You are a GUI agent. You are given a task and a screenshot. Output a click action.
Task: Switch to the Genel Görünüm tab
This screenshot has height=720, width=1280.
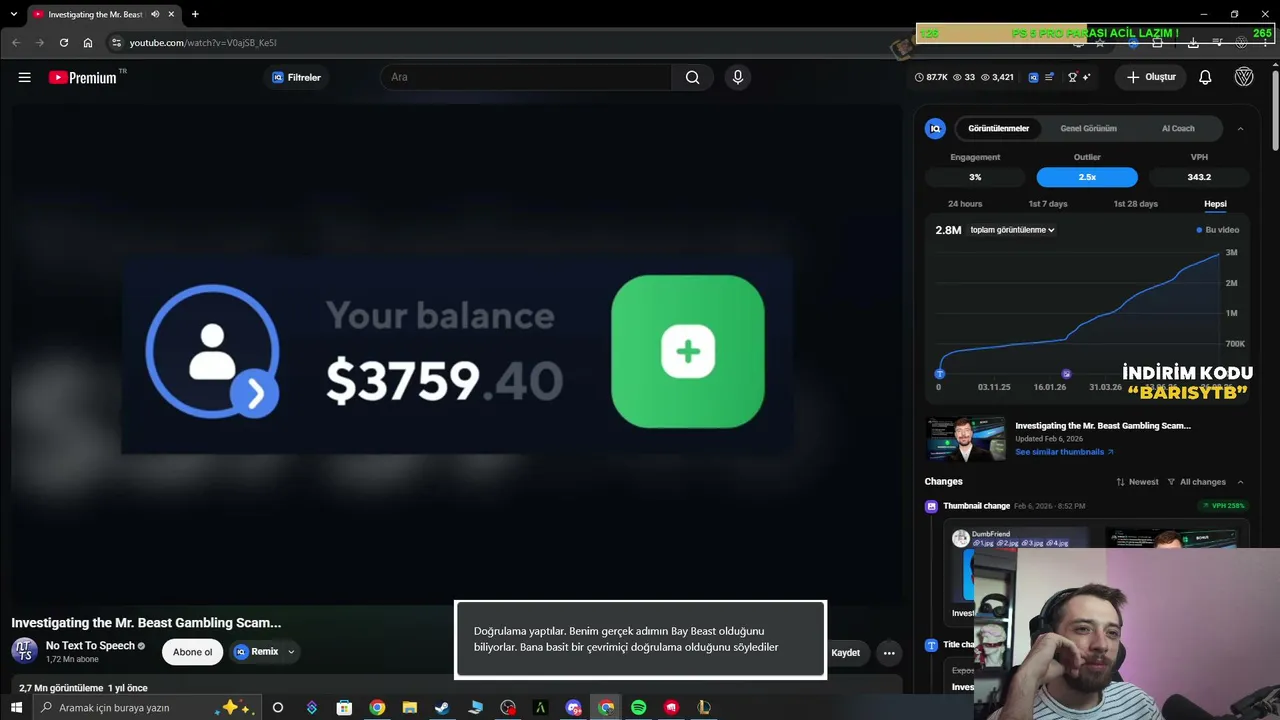(x=1088, y=128)
